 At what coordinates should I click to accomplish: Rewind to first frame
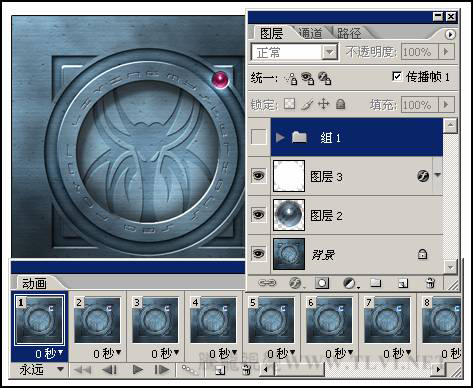pos(82,370)
